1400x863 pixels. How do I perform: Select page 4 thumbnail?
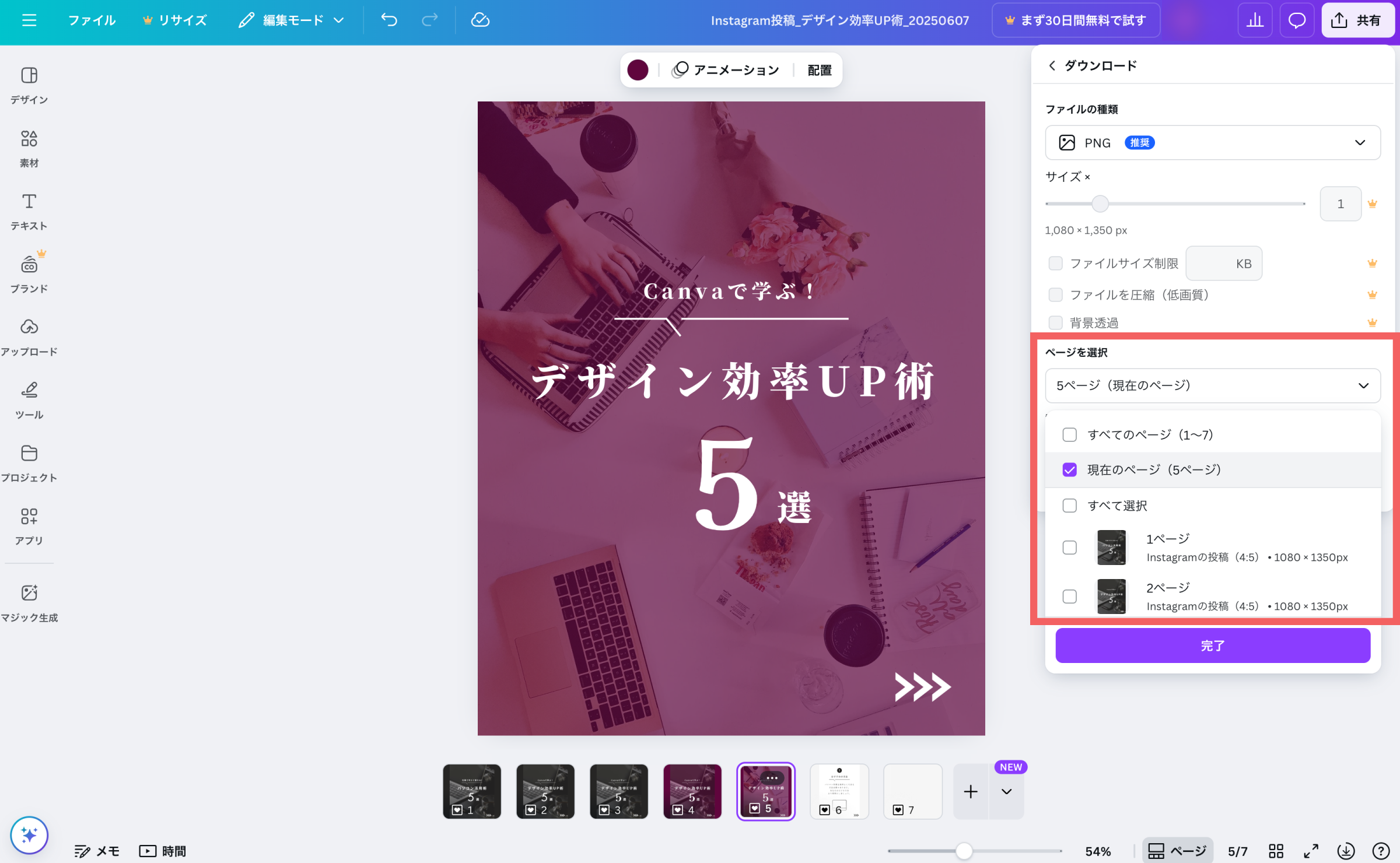[692, 791]
